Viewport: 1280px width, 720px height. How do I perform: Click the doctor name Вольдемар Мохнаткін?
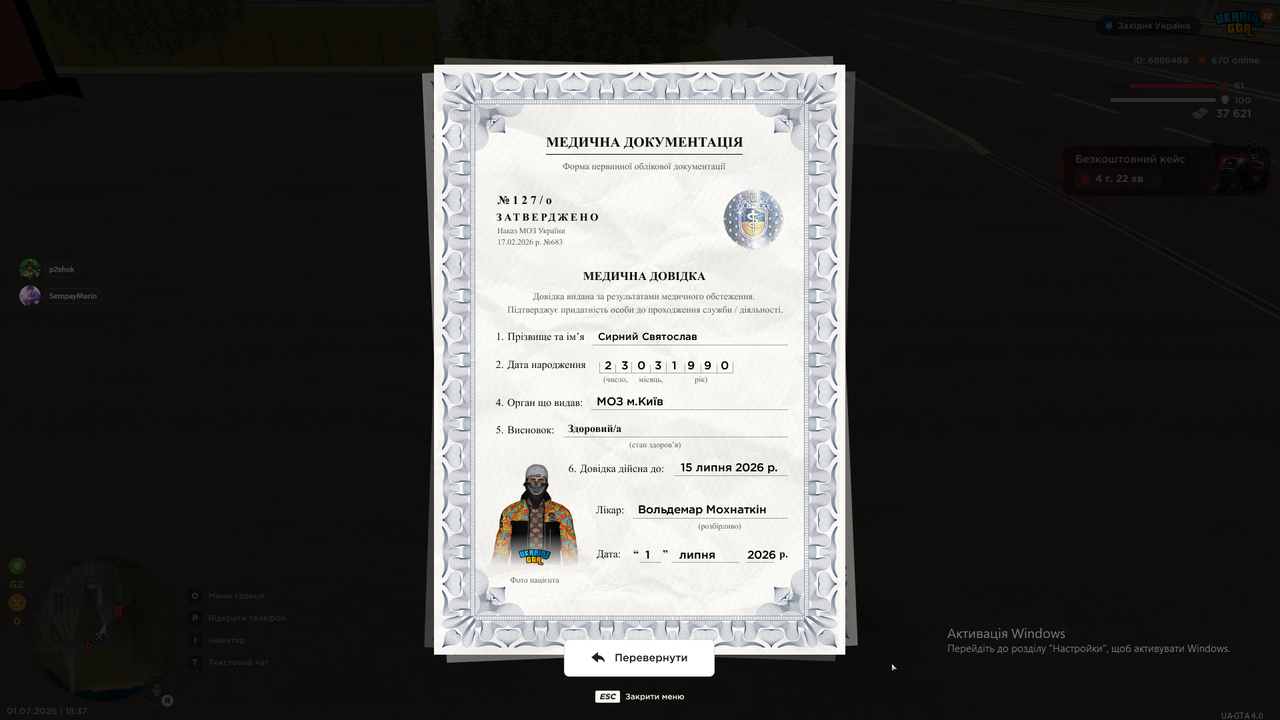[x=702, y=510]
